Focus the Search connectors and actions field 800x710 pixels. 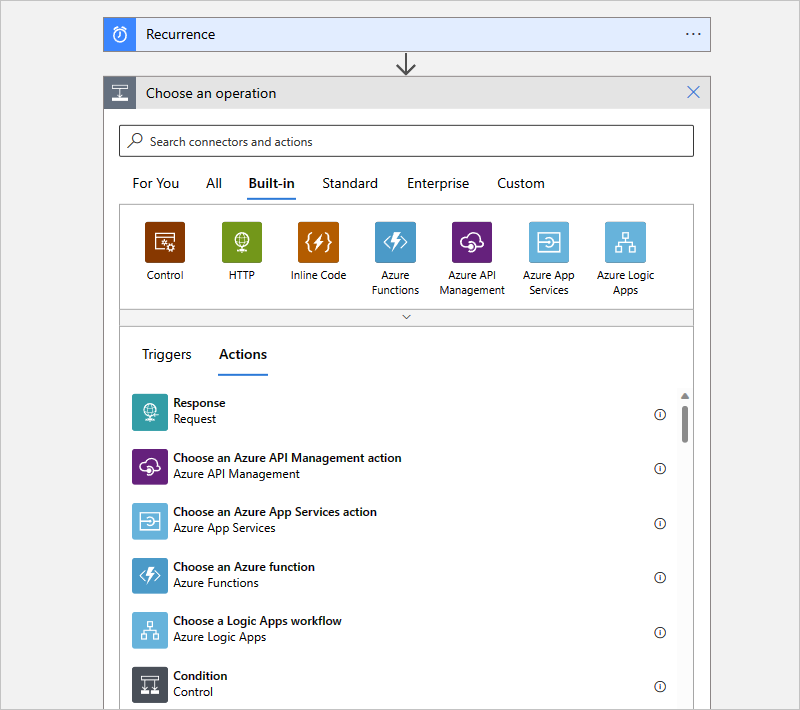pyautogui.click(x=406, y=141)
